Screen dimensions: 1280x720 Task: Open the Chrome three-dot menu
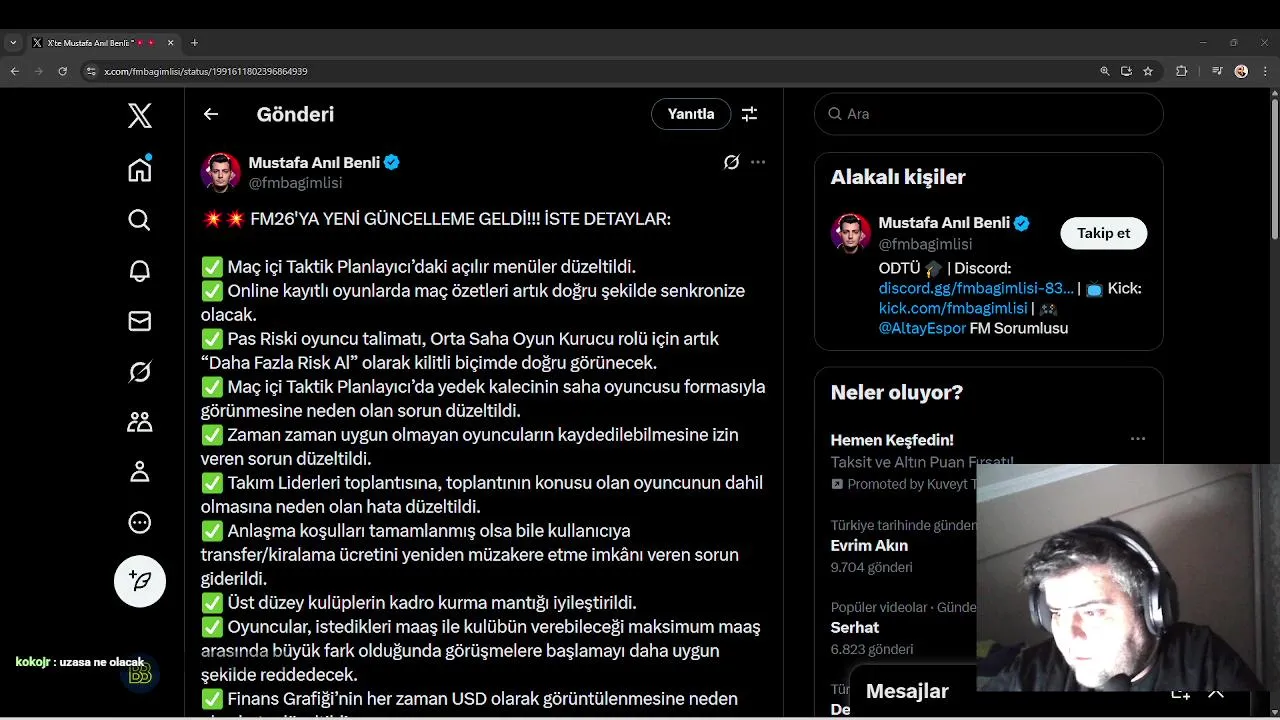pyautogui.click(x=1264, y=71)
